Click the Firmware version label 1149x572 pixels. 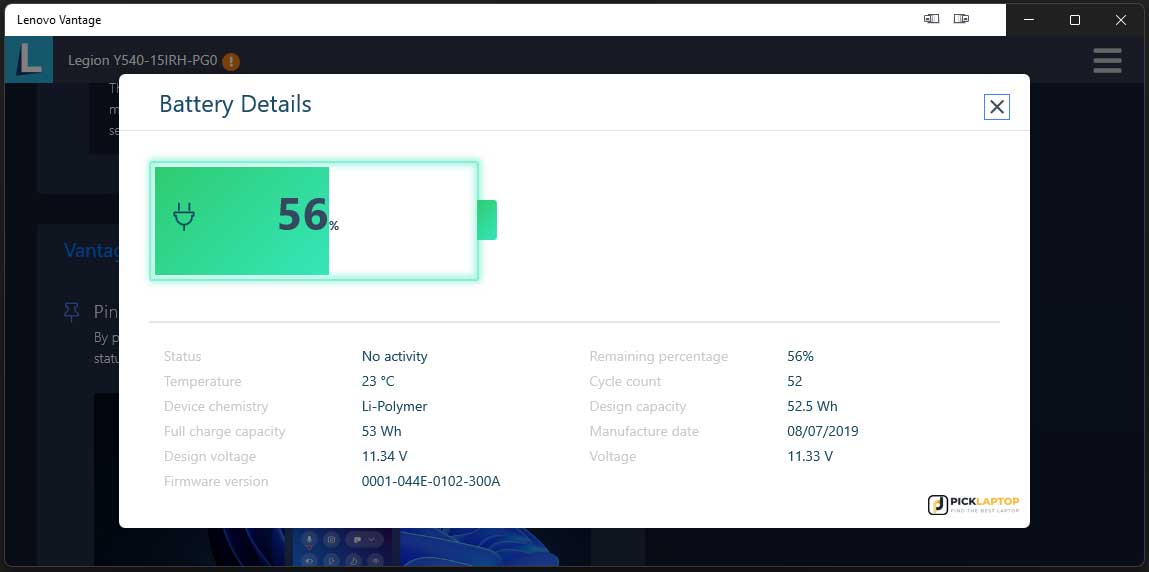216,481
